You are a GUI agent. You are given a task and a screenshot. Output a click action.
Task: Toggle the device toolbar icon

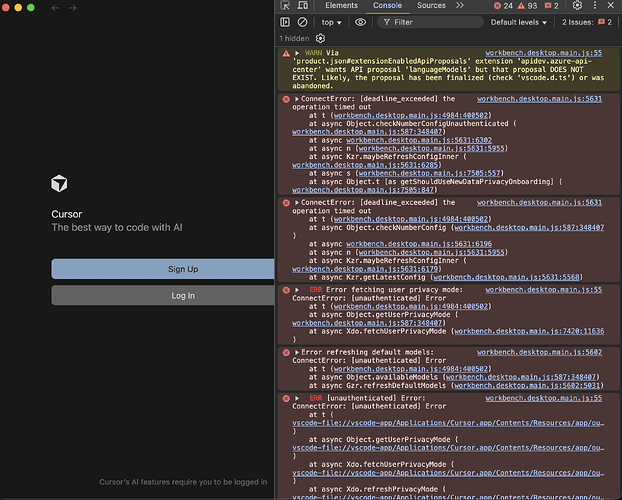303,5
